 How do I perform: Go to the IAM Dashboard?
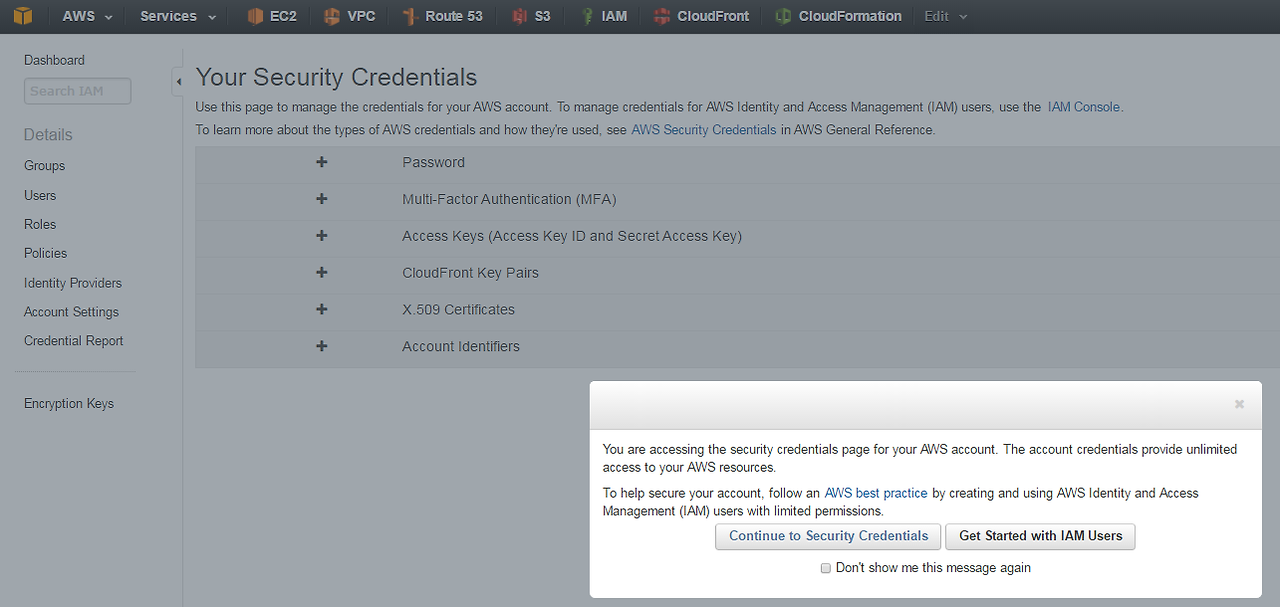[x=54, y=60]
